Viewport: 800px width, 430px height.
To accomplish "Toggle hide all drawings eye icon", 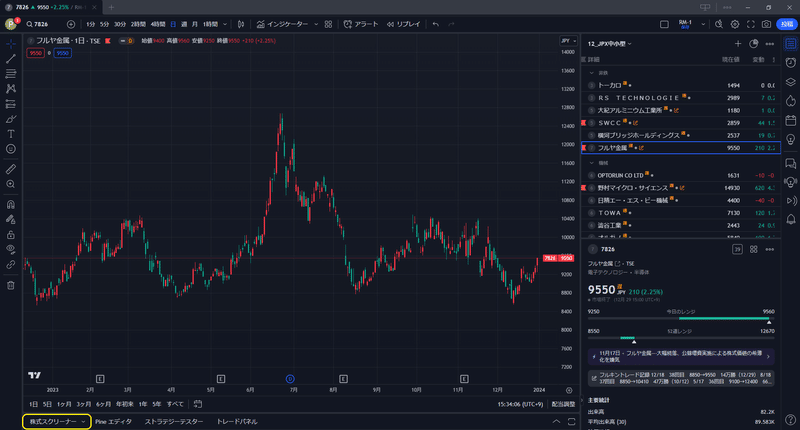I will coord(11,249).
